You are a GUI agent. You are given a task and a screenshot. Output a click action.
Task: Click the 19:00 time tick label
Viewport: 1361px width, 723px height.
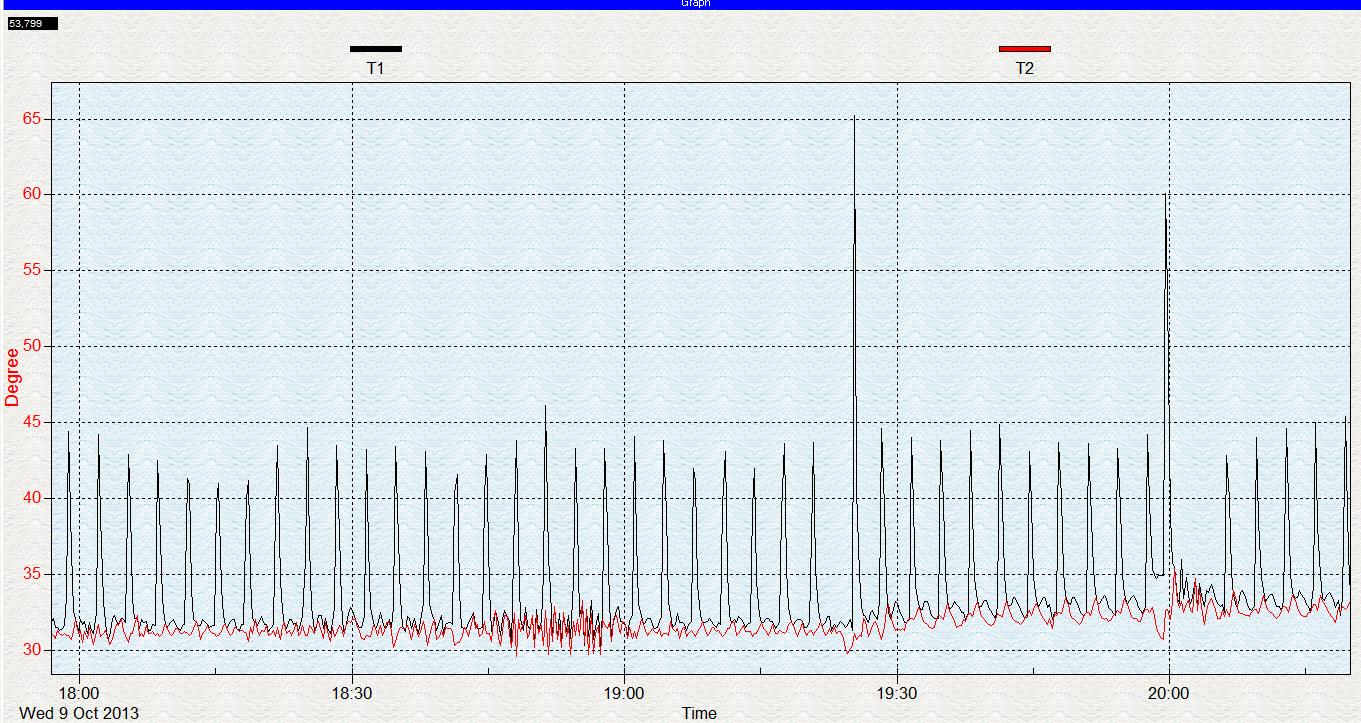[624, 693]
